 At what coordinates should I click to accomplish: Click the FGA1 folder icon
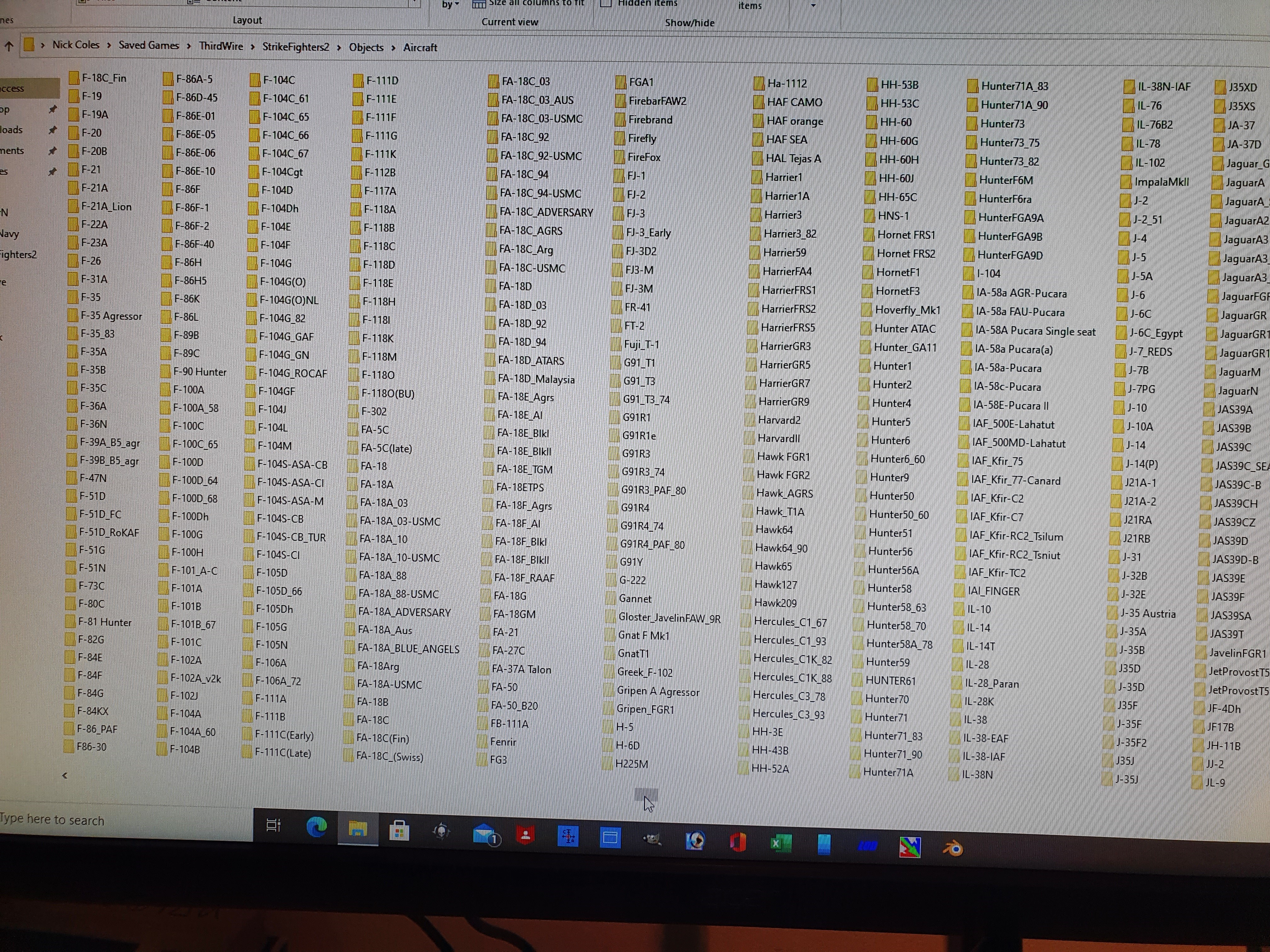click(621, 82)
